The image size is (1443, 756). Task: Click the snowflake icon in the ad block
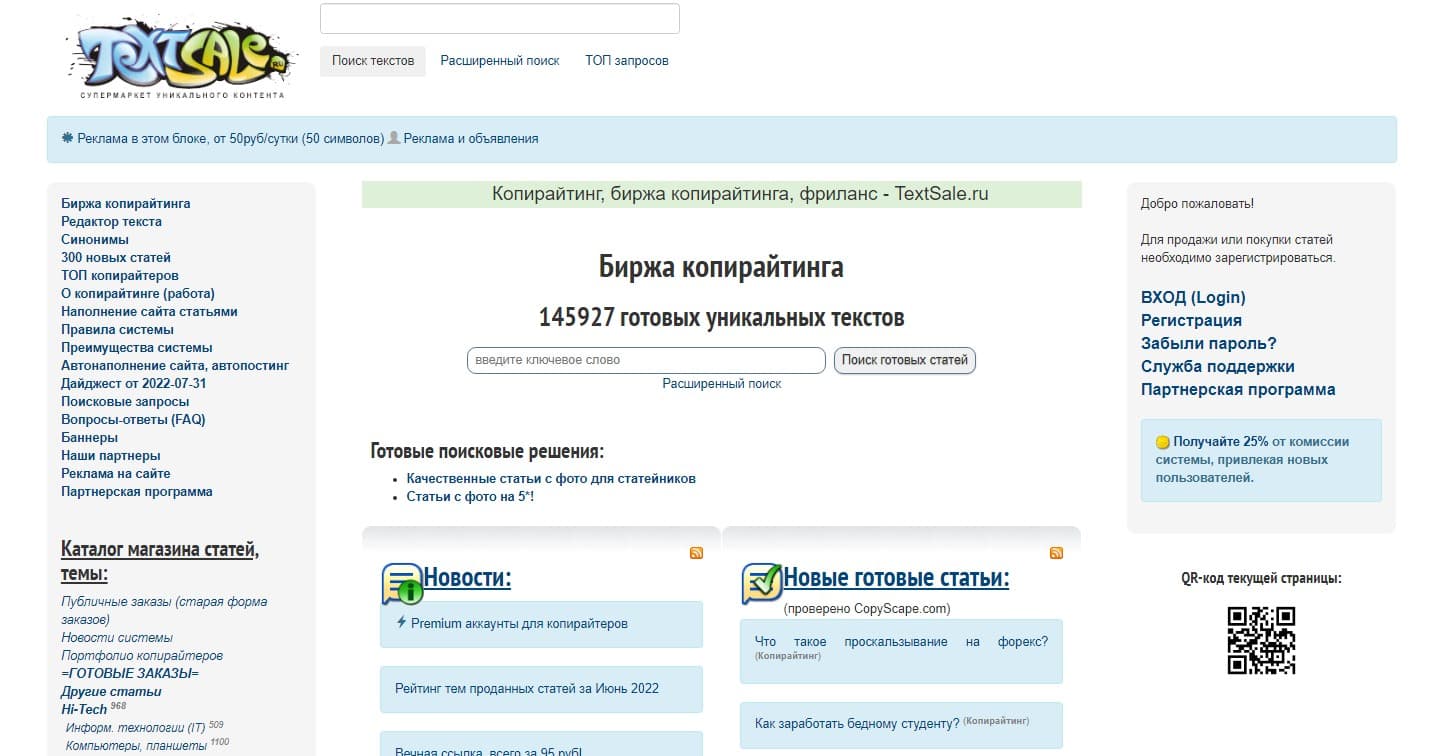(x=68, y=138)
